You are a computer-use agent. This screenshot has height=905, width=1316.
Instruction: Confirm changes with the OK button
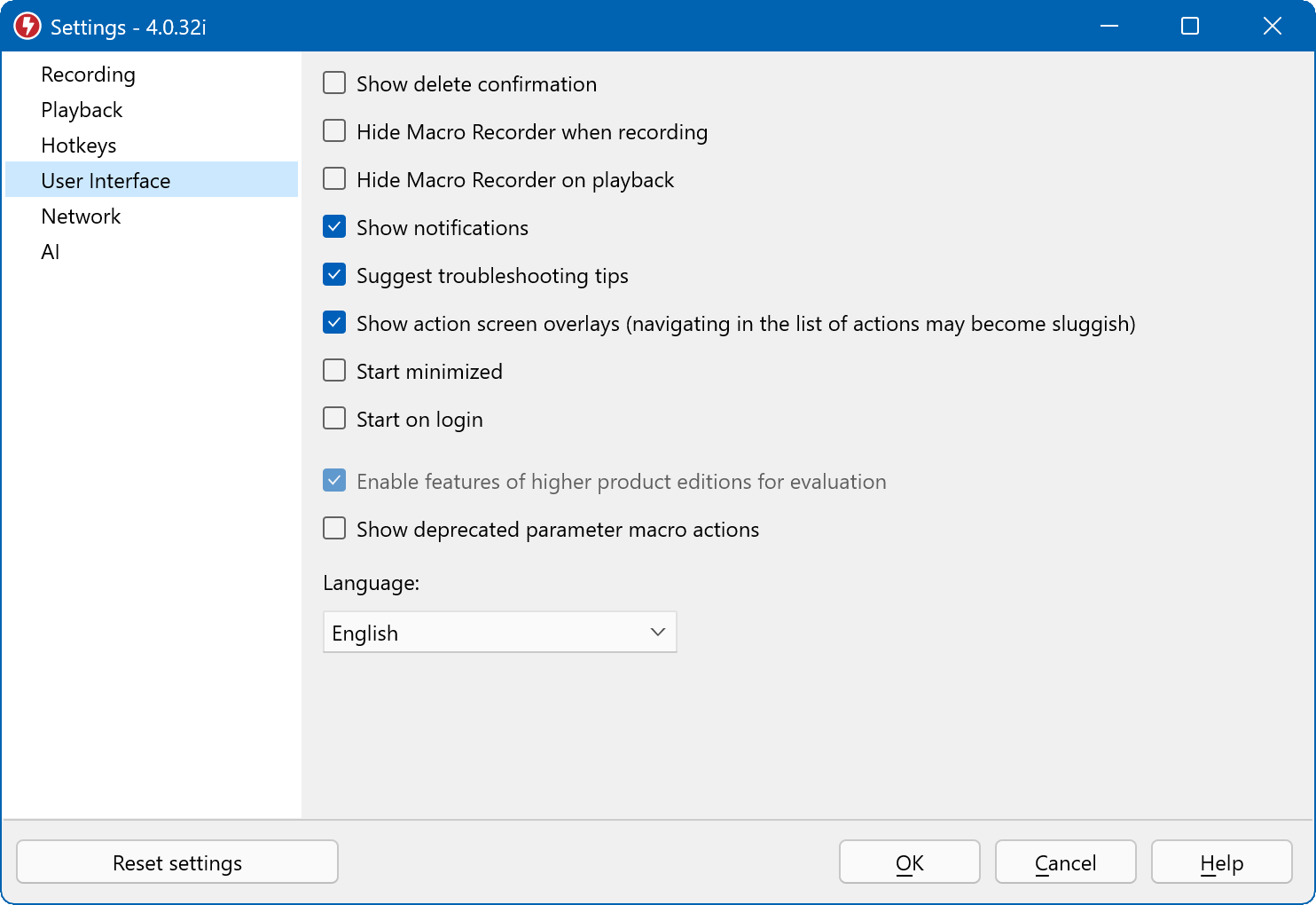pos(909,862)
